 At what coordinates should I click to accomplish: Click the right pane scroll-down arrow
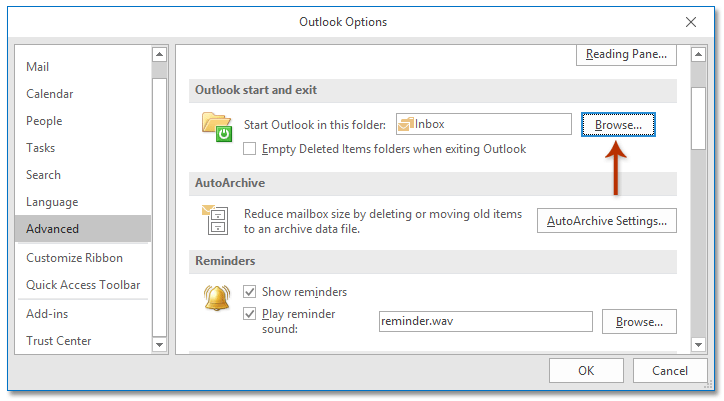coord(698,344)
